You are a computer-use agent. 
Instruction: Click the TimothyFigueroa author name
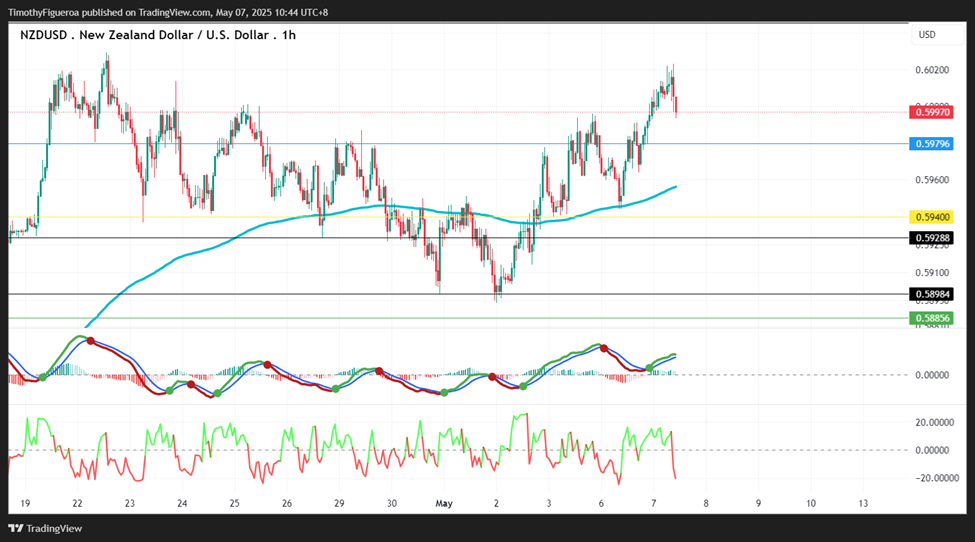pos(44,12)
